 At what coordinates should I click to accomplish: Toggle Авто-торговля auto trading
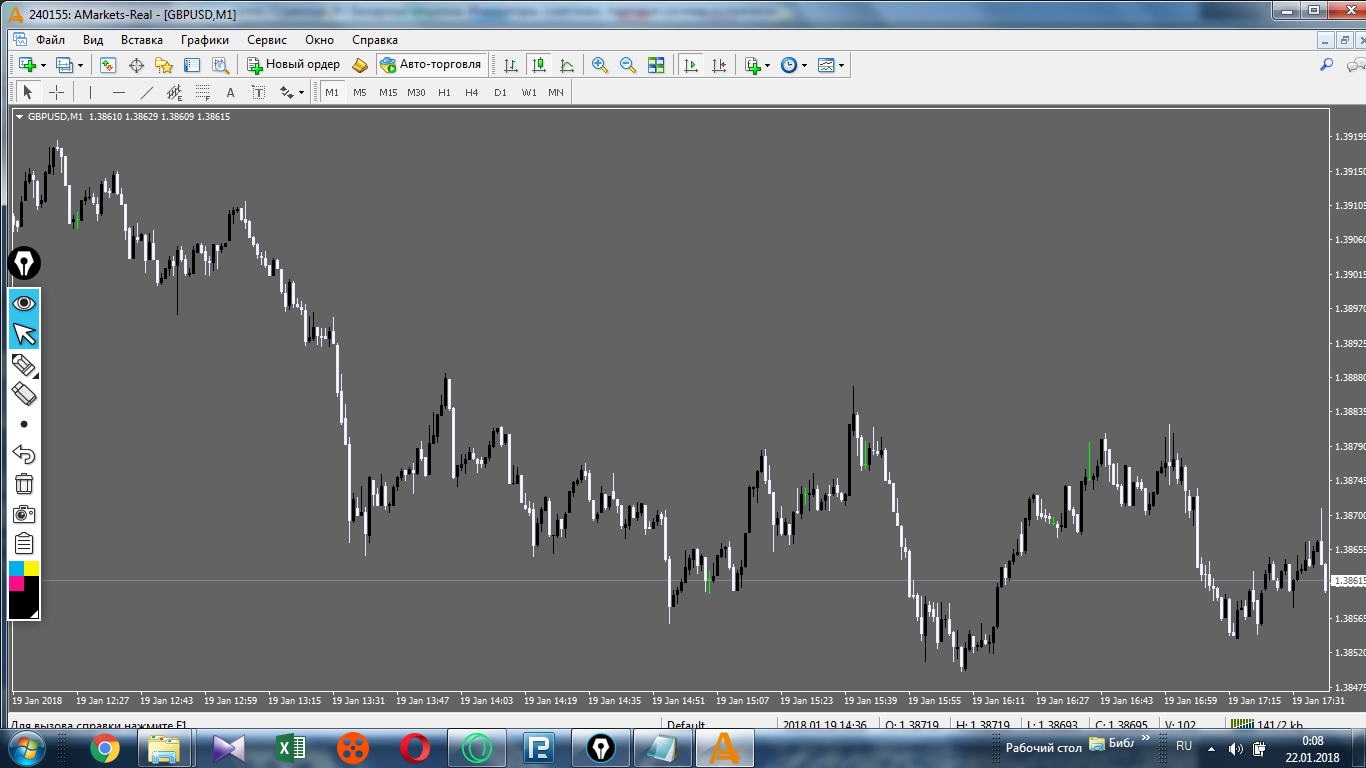tap(431, 64)
